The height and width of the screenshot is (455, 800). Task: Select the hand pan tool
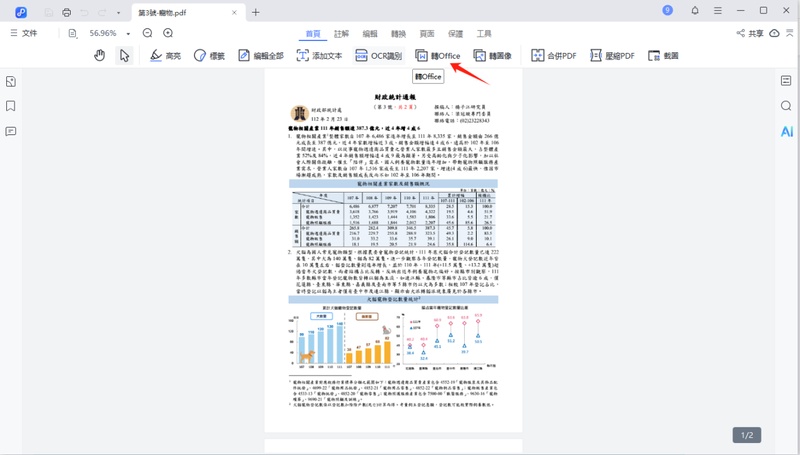[x=99, y=55]
